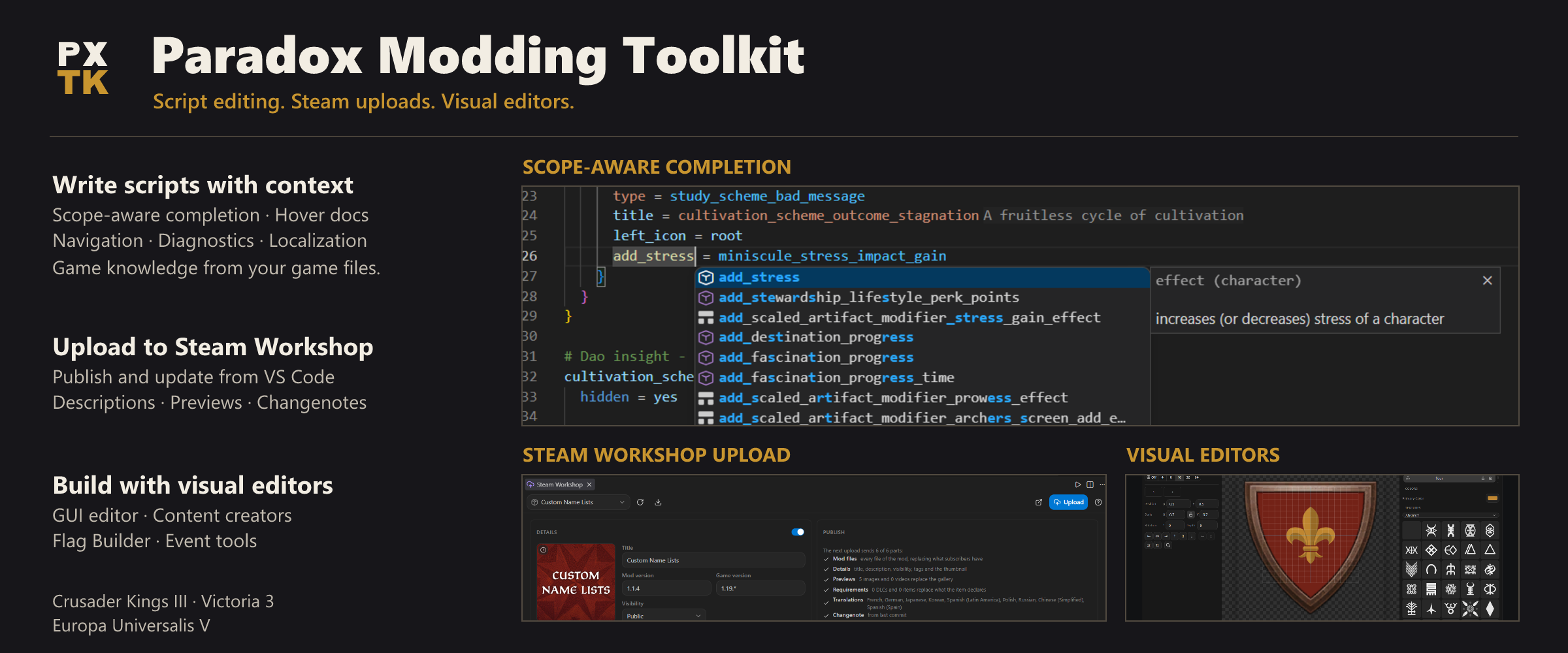The height and width of the screenshot is (653, 1568).
Task: Toggle the Mod files publish checkmark
Action: 826,559
